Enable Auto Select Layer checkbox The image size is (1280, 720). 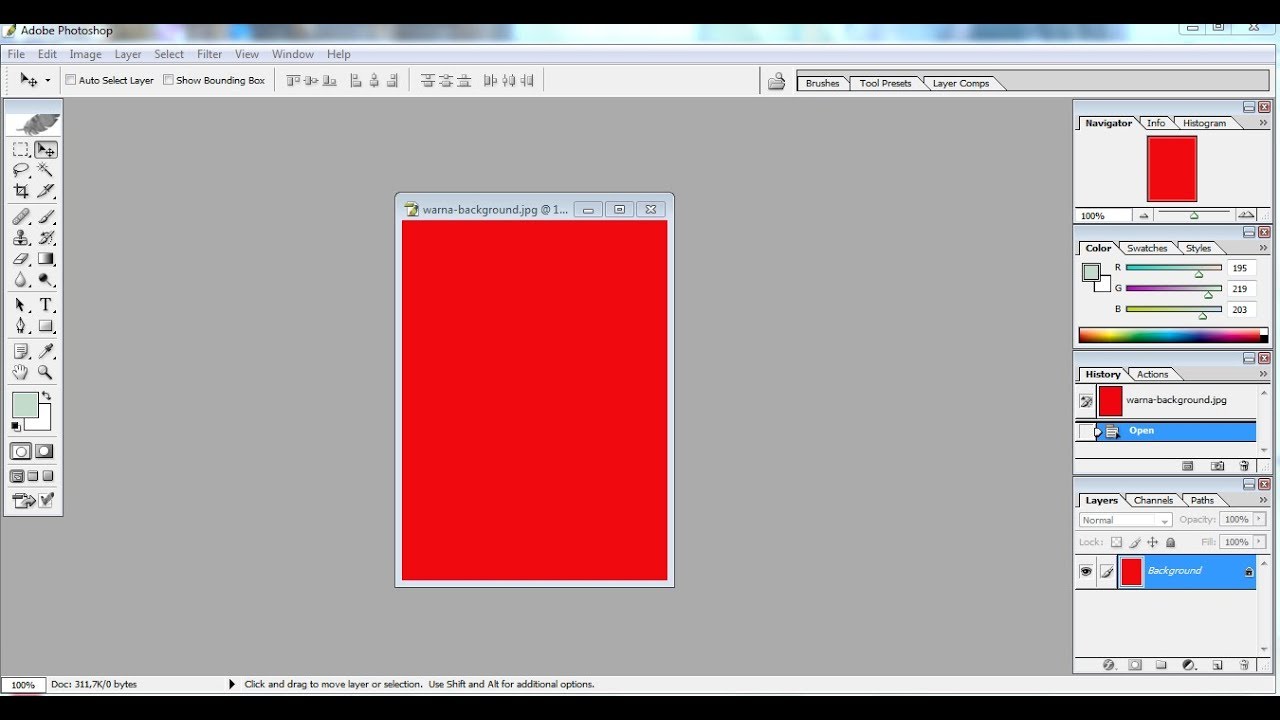(x=71, y=80)
